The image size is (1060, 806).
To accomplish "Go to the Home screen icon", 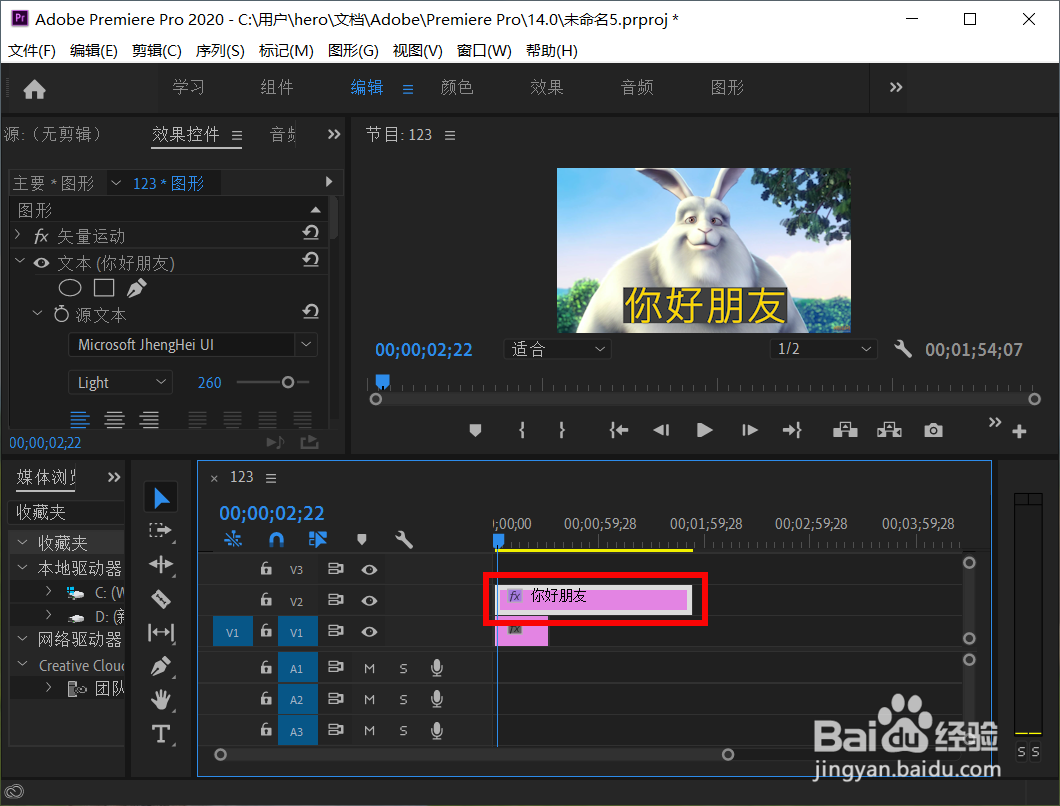I will point(34,89).
